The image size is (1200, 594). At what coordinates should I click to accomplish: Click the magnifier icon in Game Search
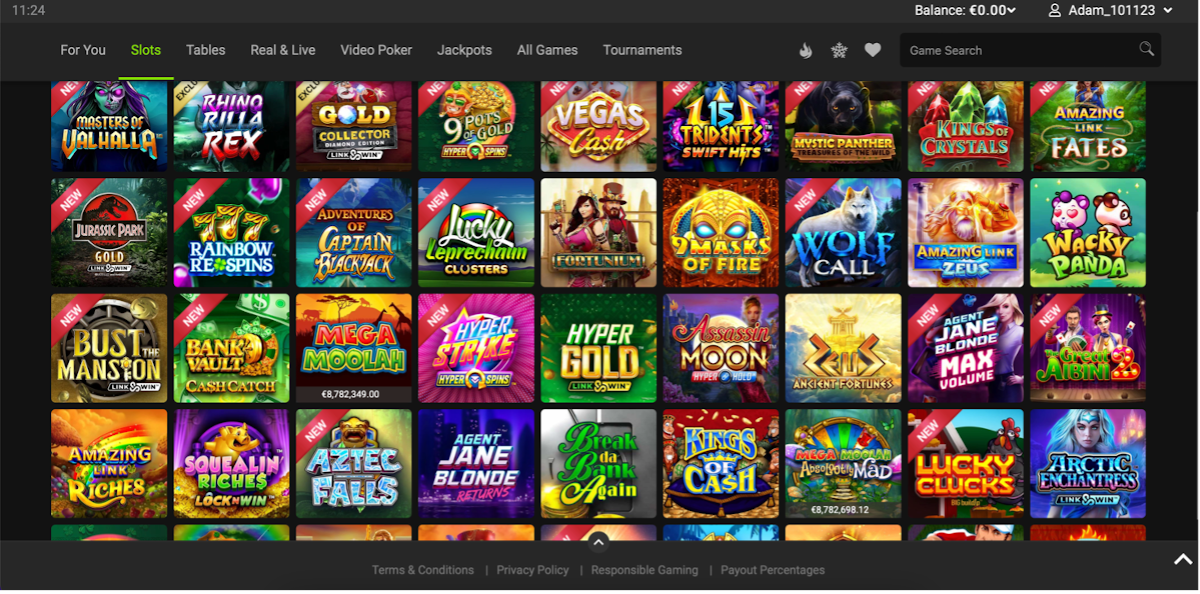pyautogui.click(x=1146, y=49)
